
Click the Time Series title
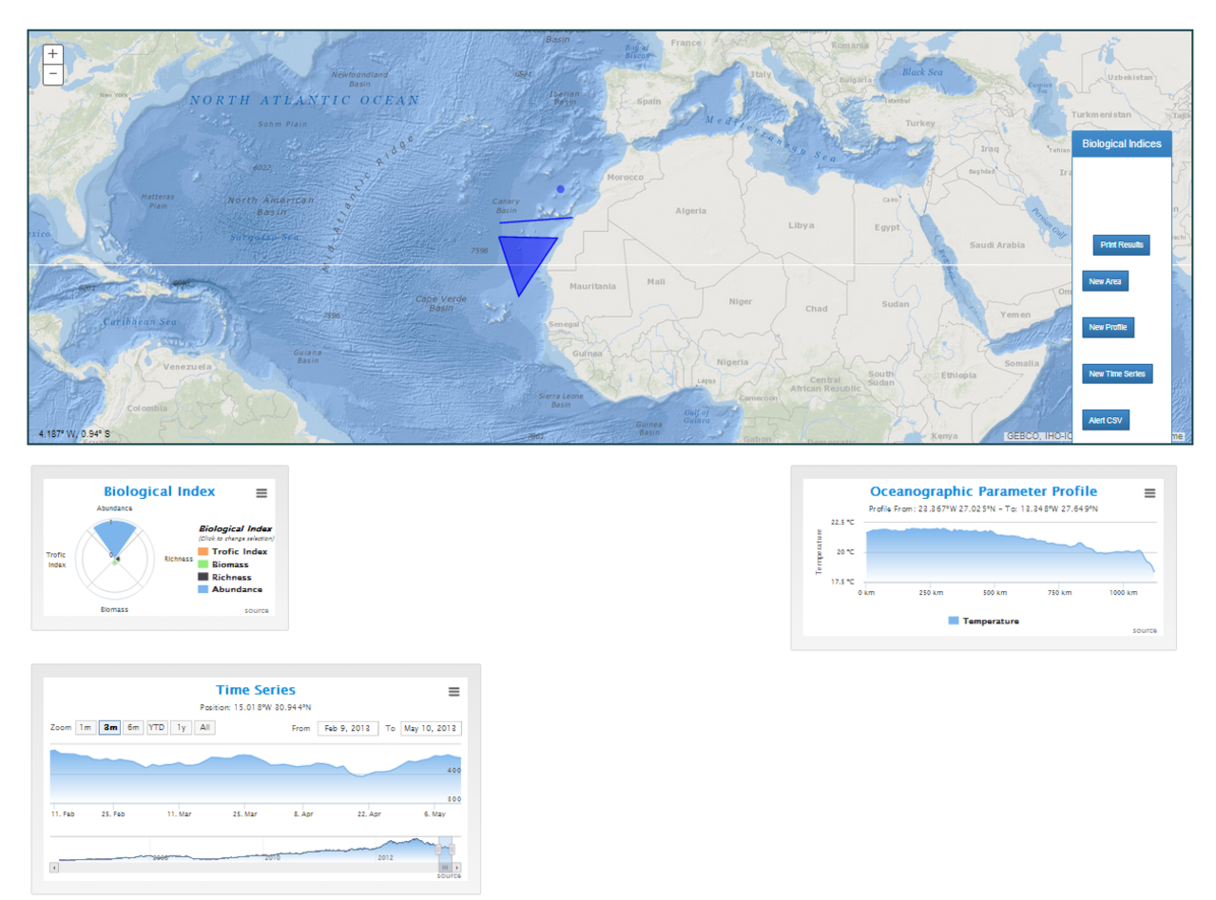[x=256, y=690]
